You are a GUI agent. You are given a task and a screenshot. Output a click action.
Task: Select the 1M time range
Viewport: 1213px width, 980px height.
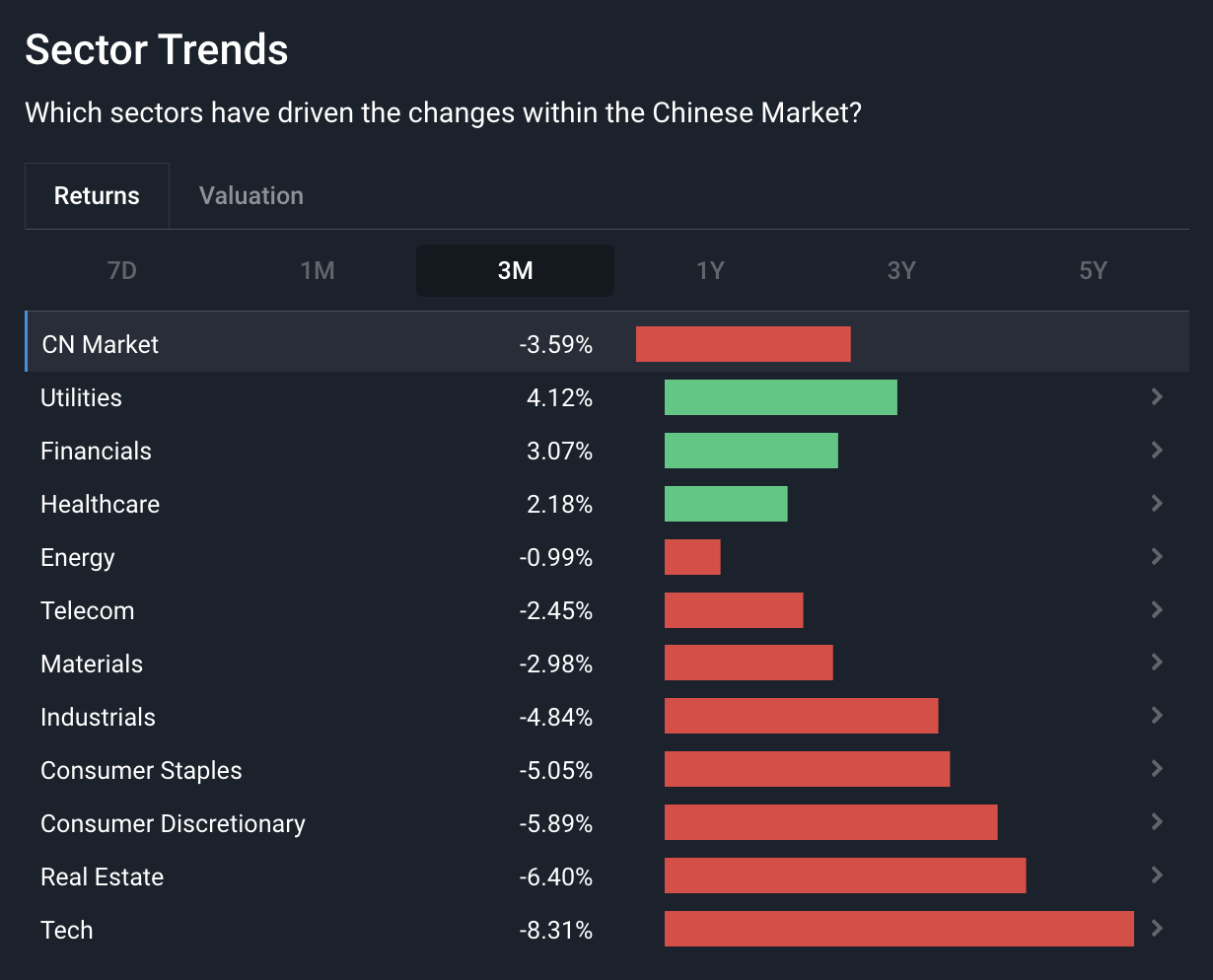(318, 271)
